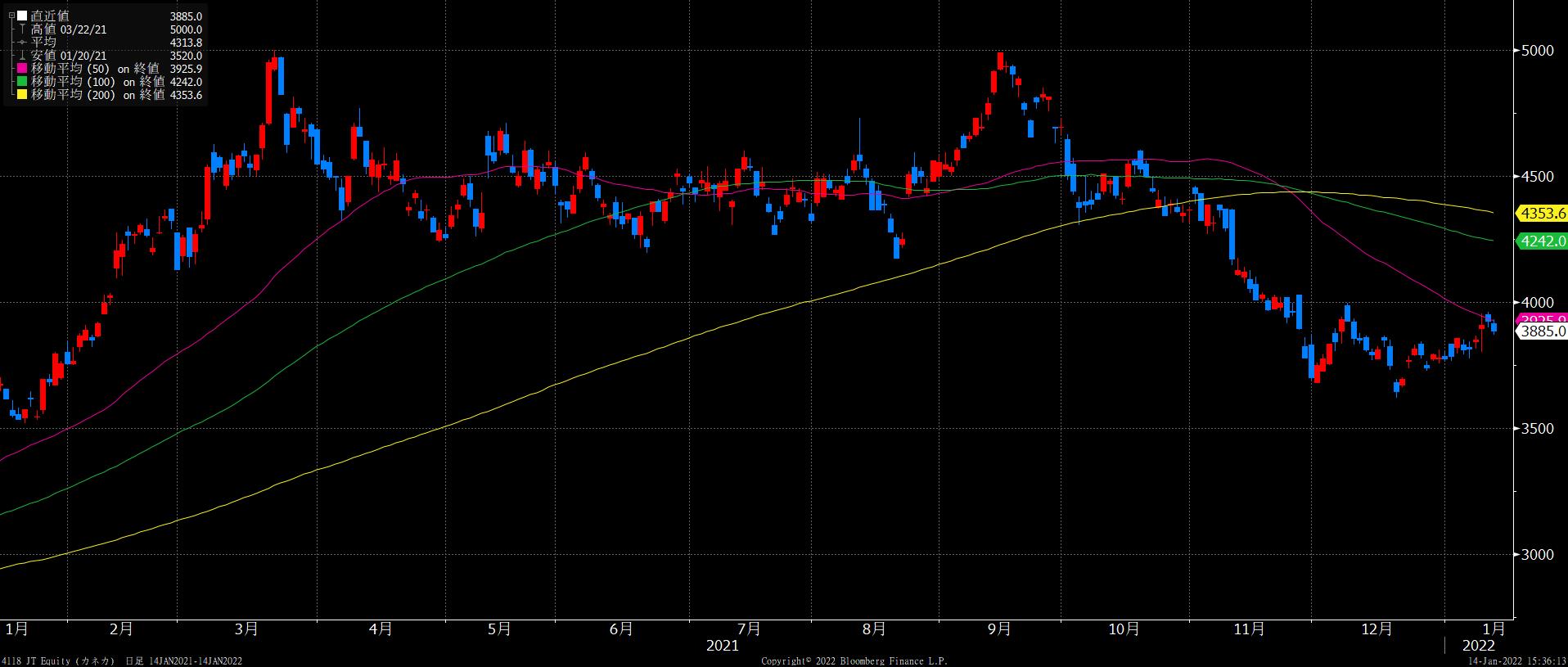The image size is (1568, 667).
Task: Click the white 3885.0 last price tag
Action: pos(1543,331)
